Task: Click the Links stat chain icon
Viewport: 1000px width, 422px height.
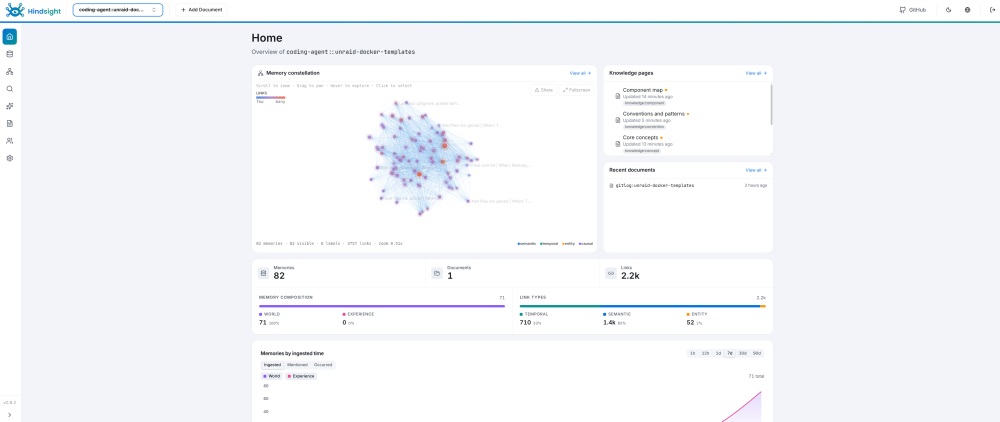Action: tap(610, 273)
